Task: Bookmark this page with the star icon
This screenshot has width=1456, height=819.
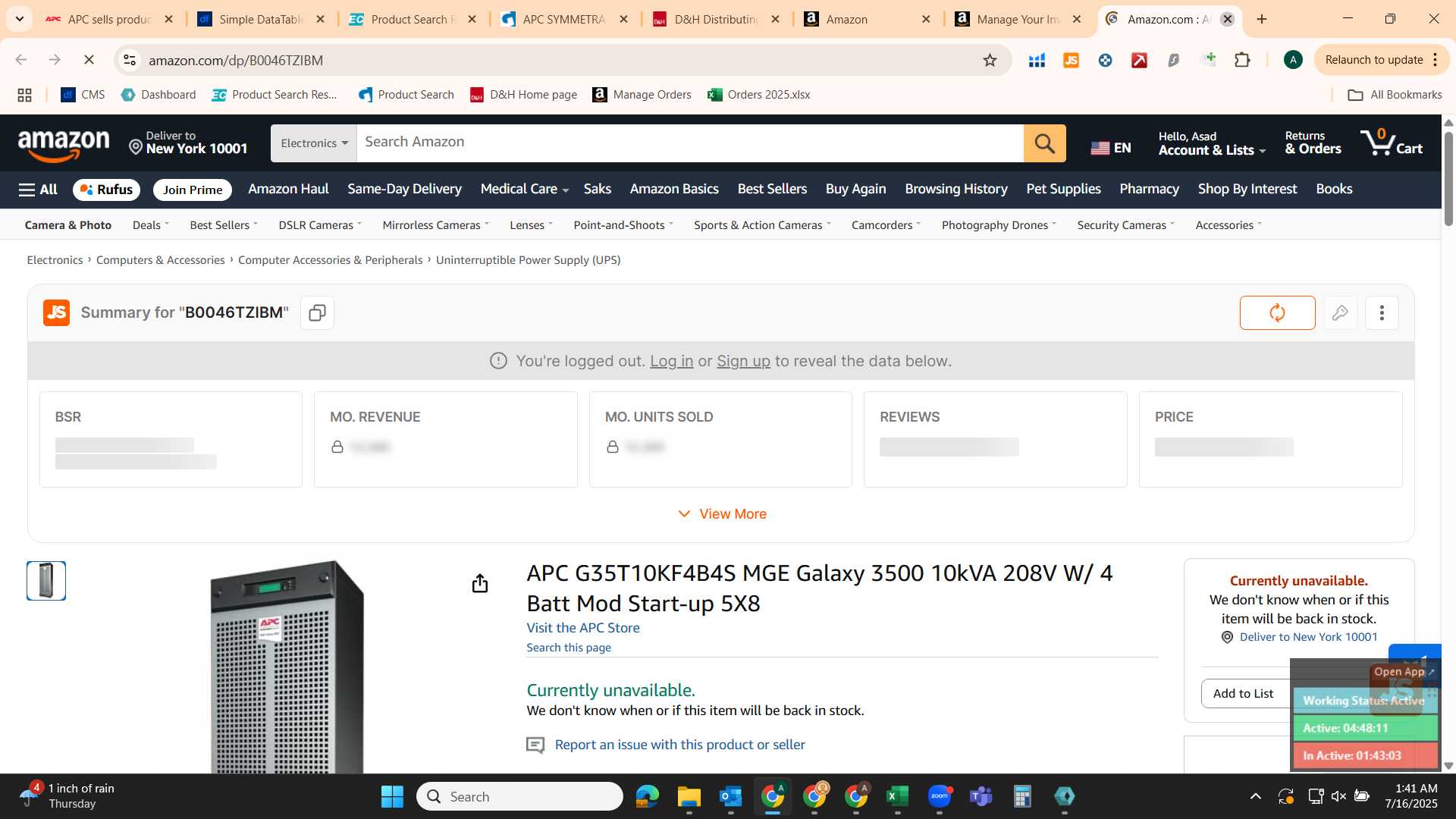Action: coord(990,60)
